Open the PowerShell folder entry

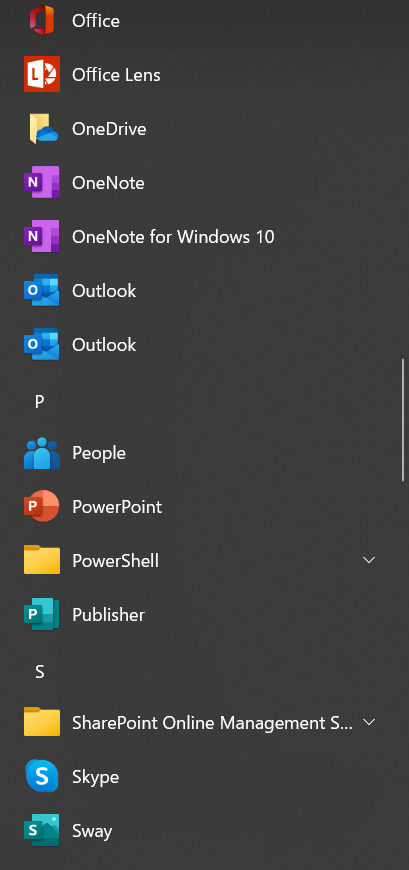coord(200,560)
